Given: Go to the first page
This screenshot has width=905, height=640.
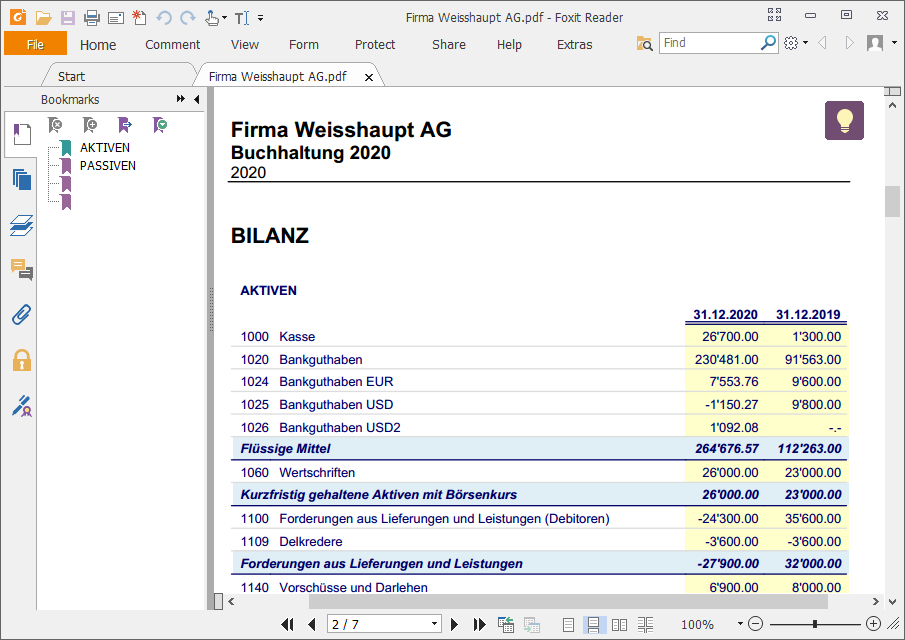Looking at the screenshot, I should point(287,624).
